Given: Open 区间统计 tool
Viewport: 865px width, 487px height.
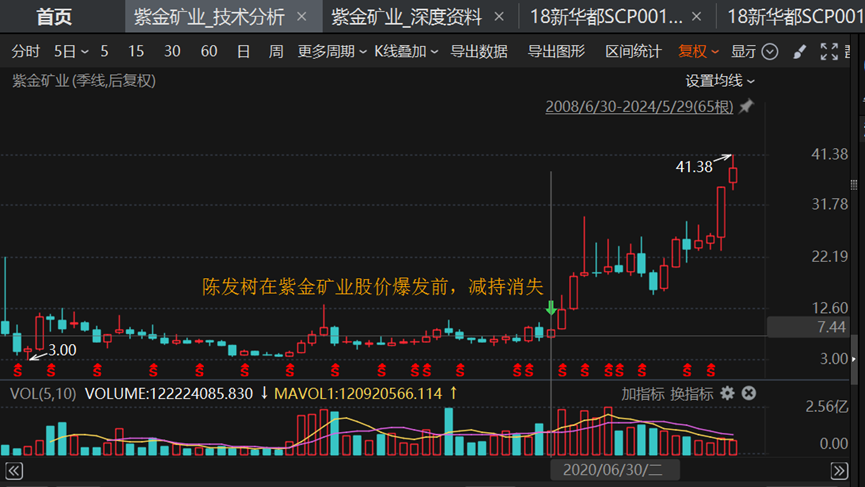Looking at the screenshot, I should [x=633, y=51].
